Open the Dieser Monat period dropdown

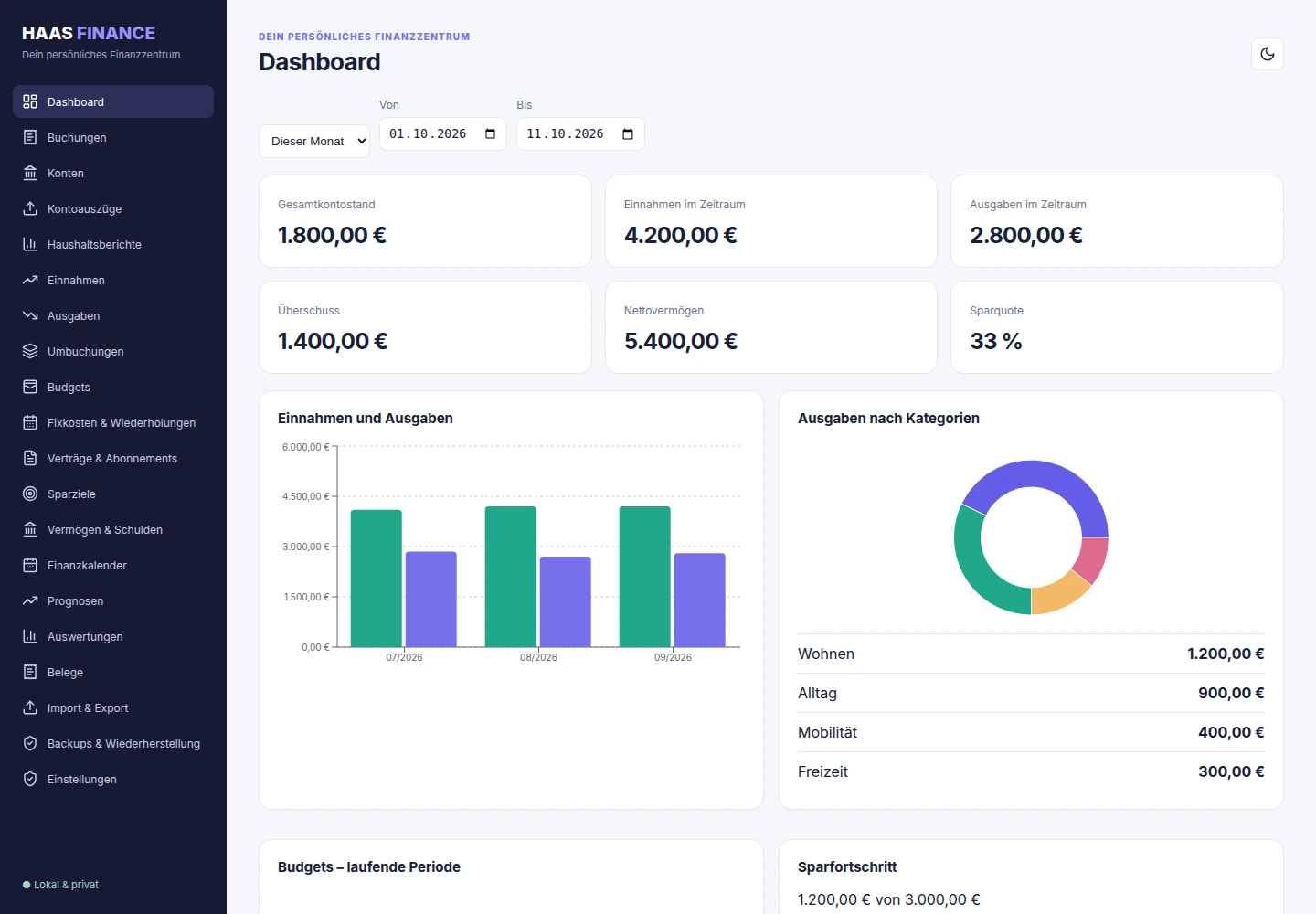[314, 141]
